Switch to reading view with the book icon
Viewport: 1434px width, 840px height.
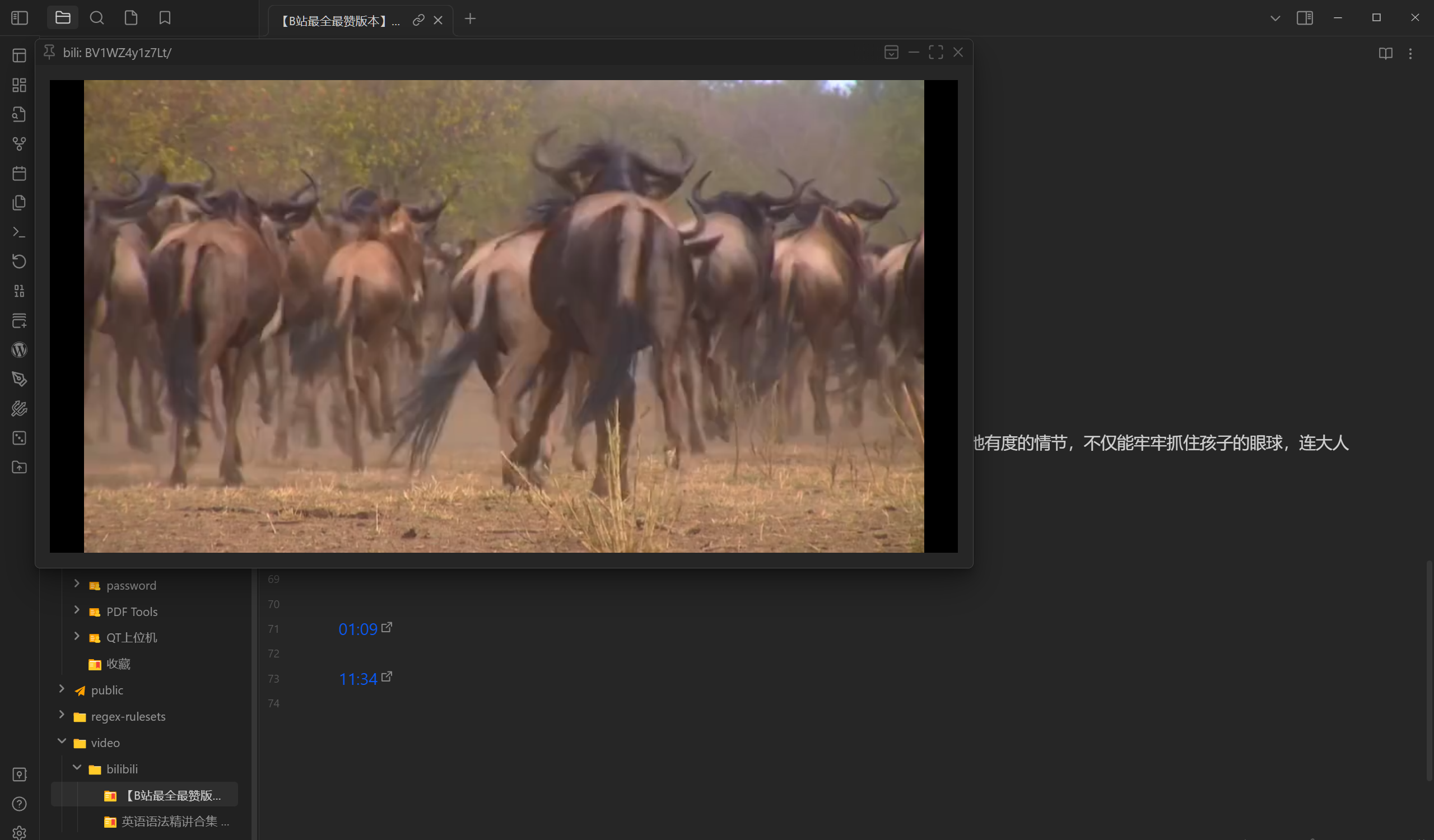tap(1385, 54)
